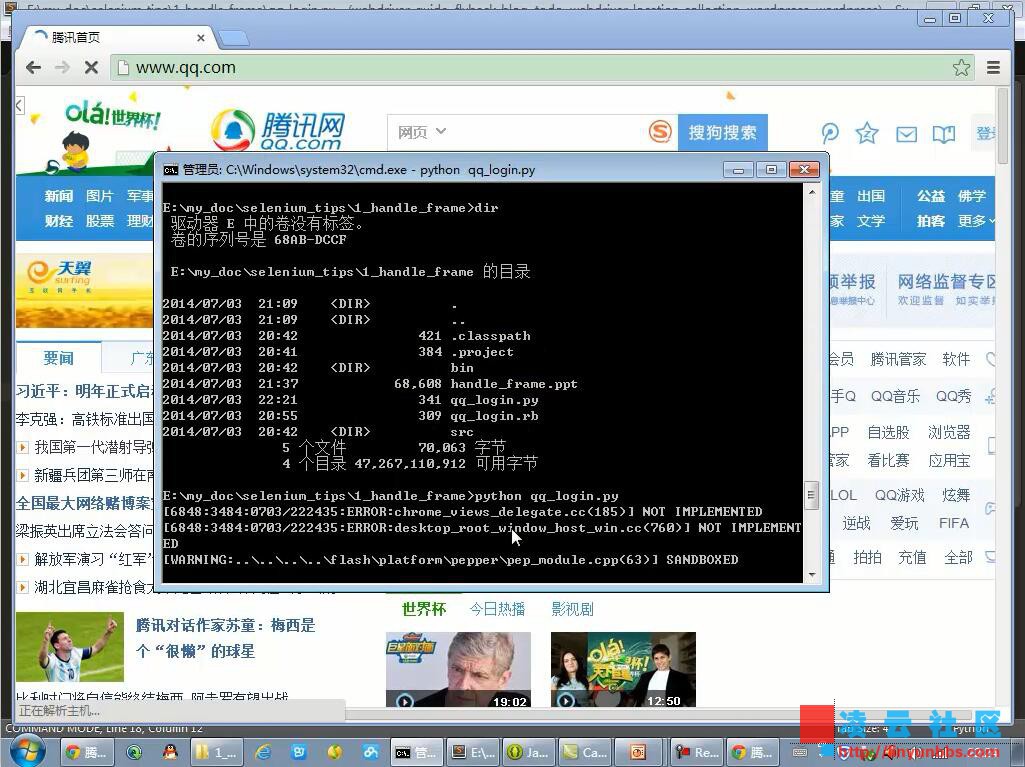
Task: Open the 财经 navigation link
Action: [59, 221]
